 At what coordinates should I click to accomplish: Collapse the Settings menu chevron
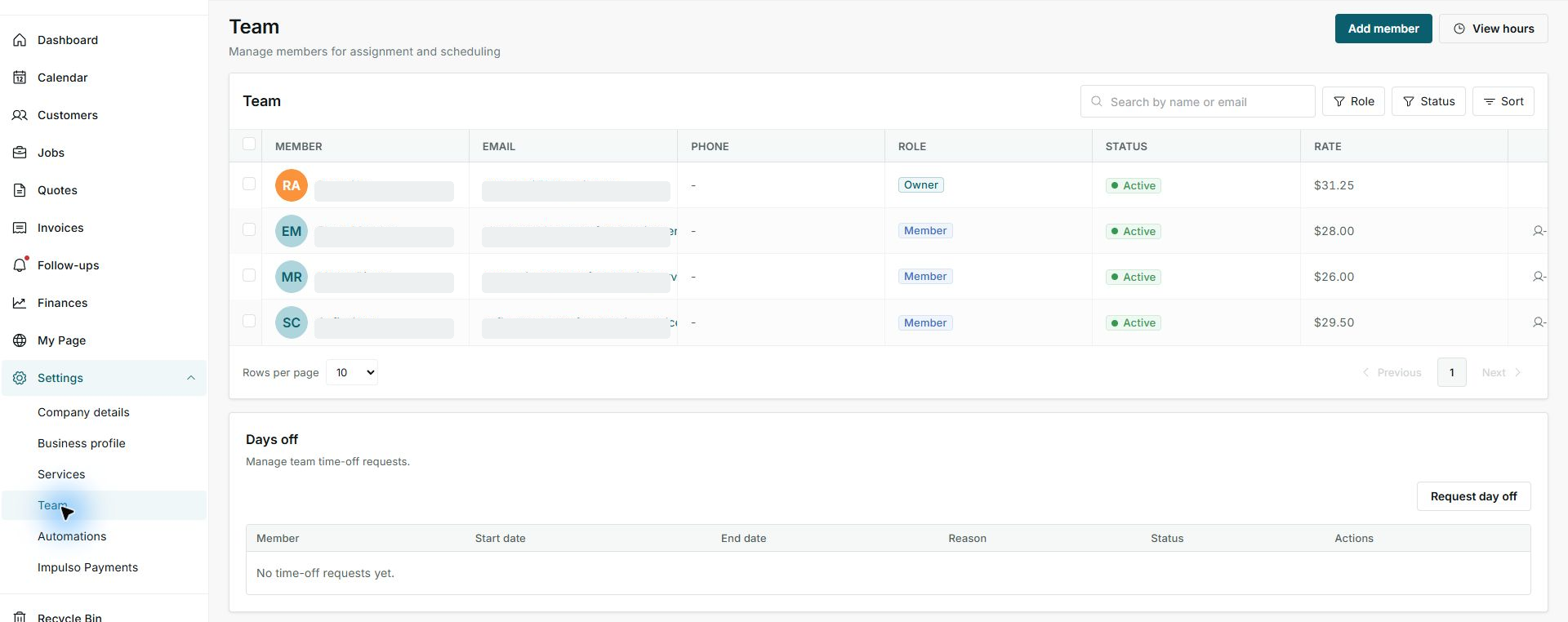(x=190, y=378)
